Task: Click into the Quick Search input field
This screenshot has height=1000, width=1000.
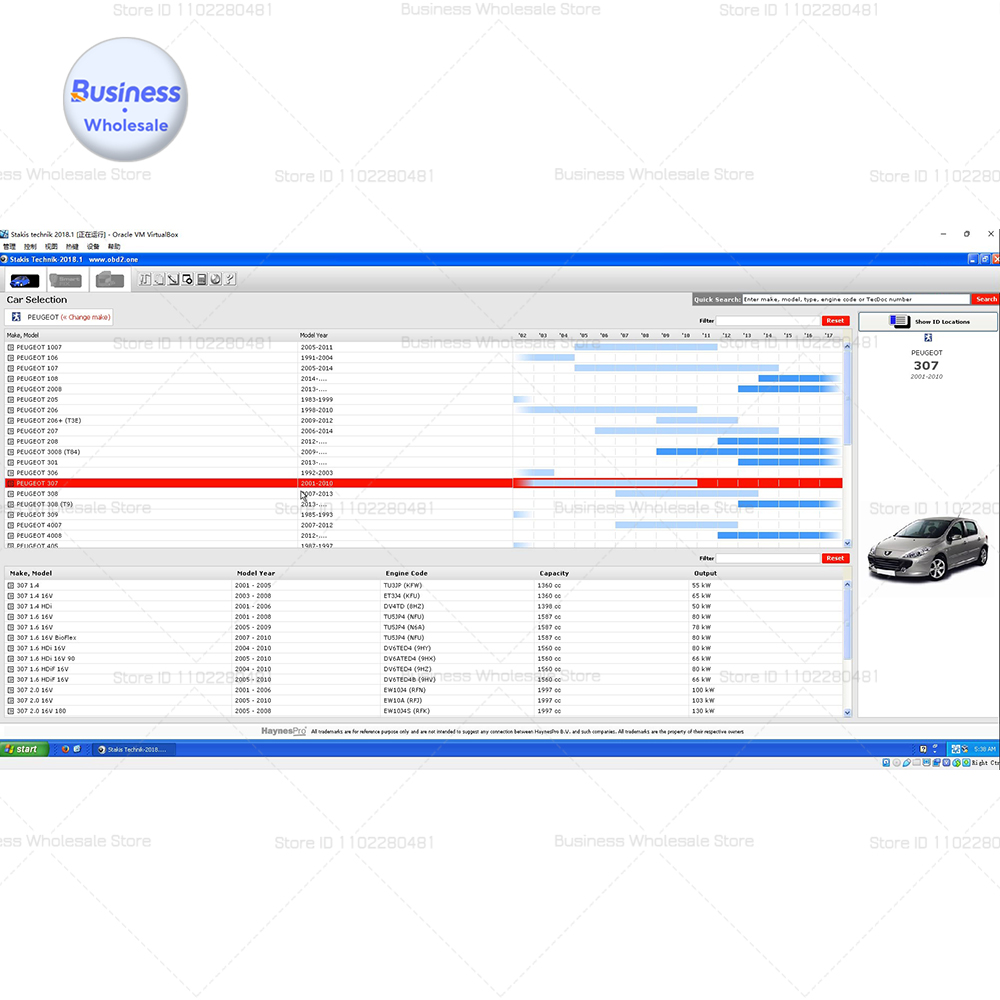Action: (x=856, y=299)
